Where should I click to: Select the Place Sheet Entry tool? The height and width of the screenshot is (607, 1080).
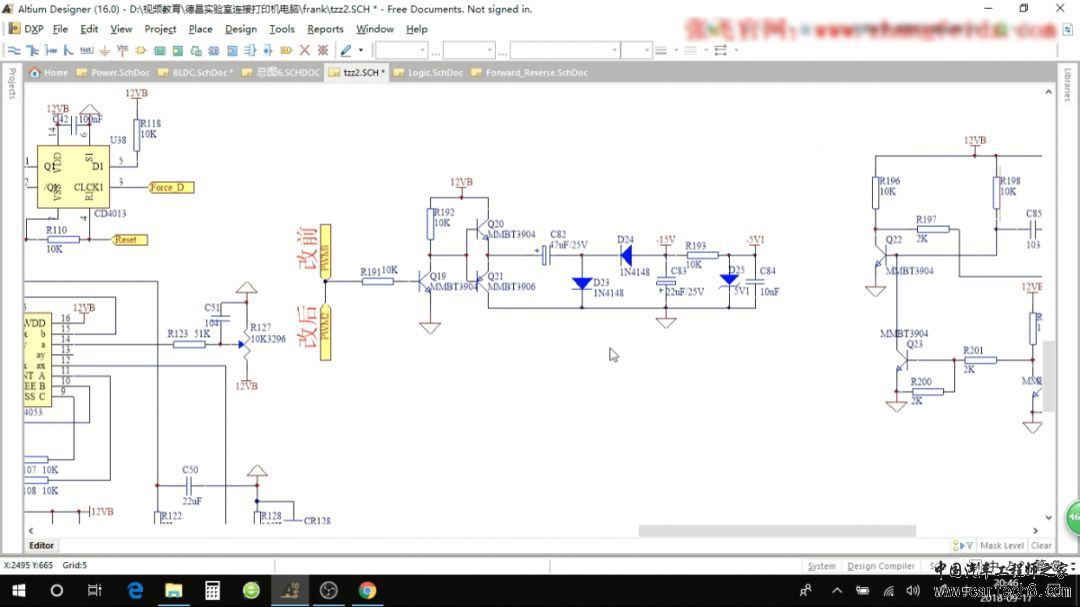pos(177,50)
